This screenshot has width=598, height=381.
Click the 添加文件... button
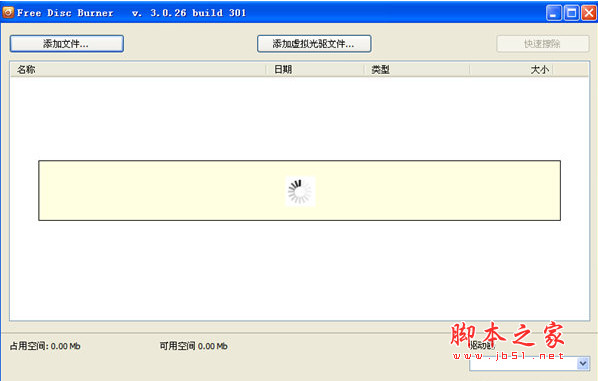pos(67,44)
